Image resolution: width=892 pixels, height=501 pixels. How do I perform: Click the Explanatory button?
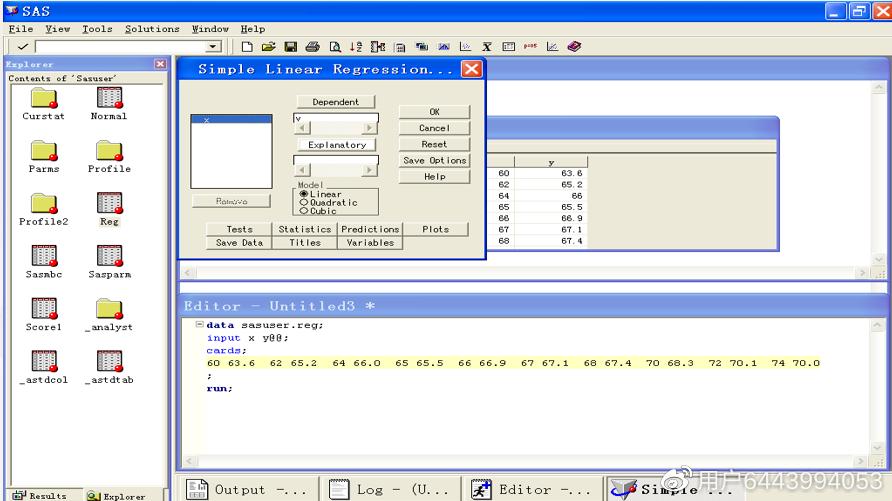tap(336, 145)
